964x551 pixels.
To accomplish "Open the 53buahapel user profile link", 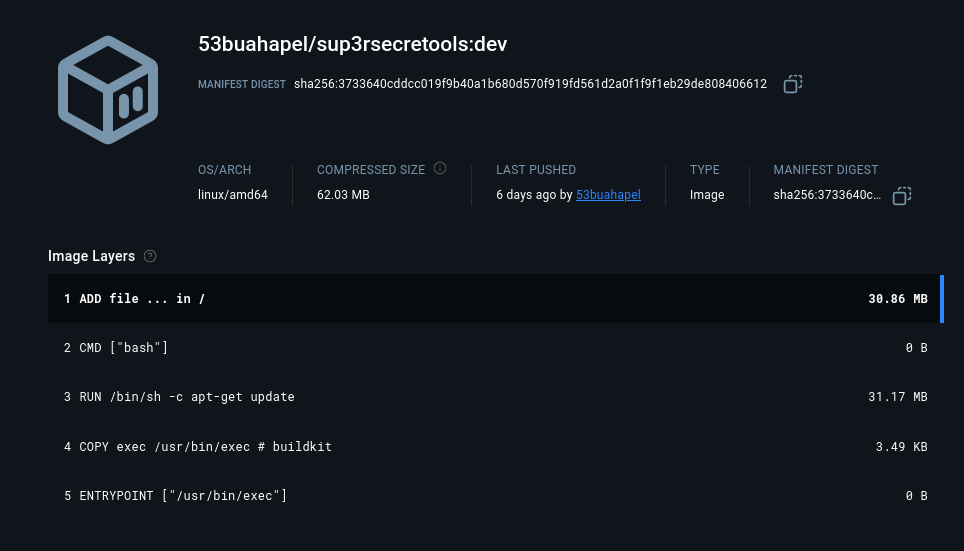I will pyautogui.click(x=608, y=195).
